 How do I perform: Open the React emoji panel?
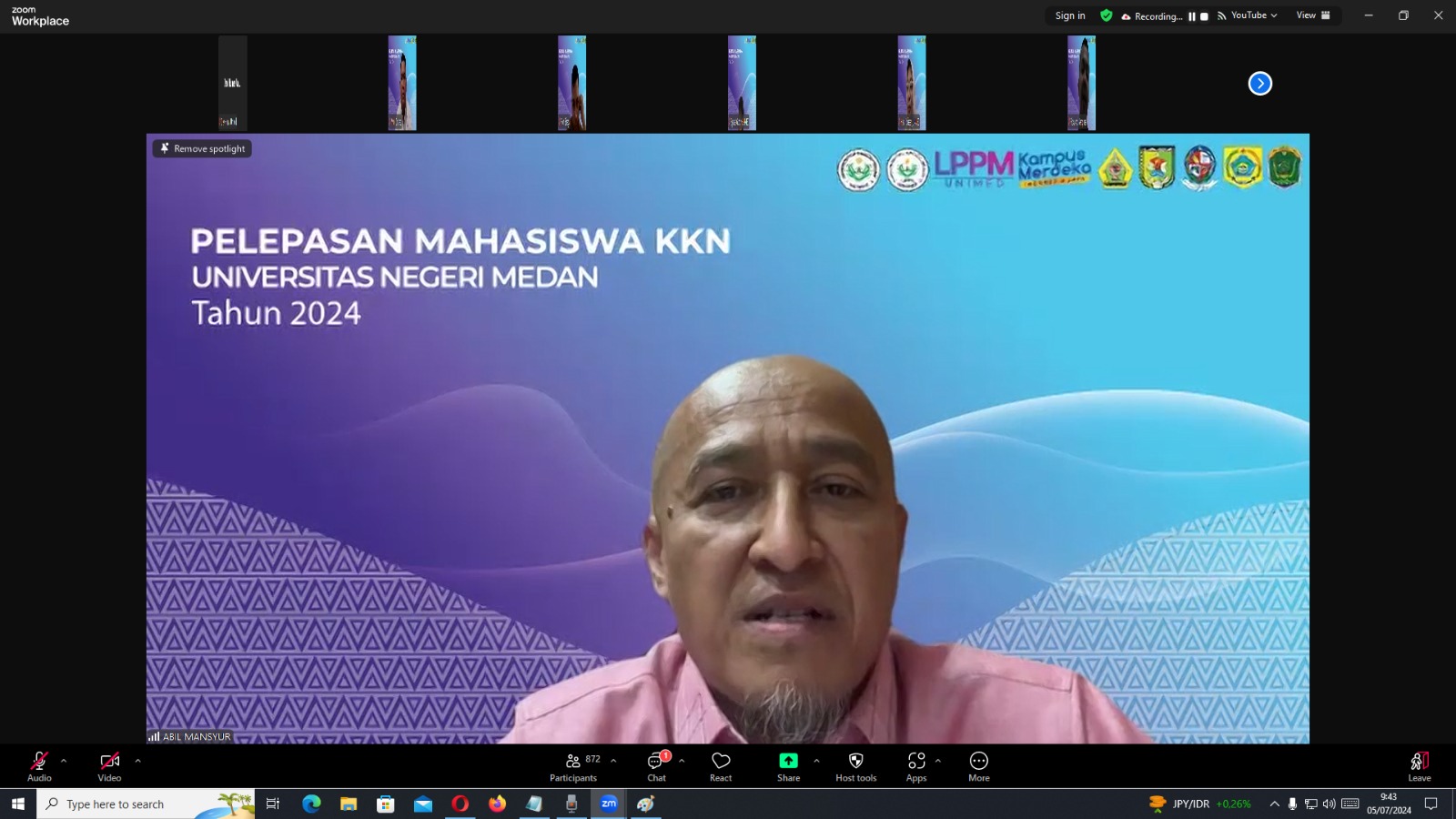tap(720, 766)
